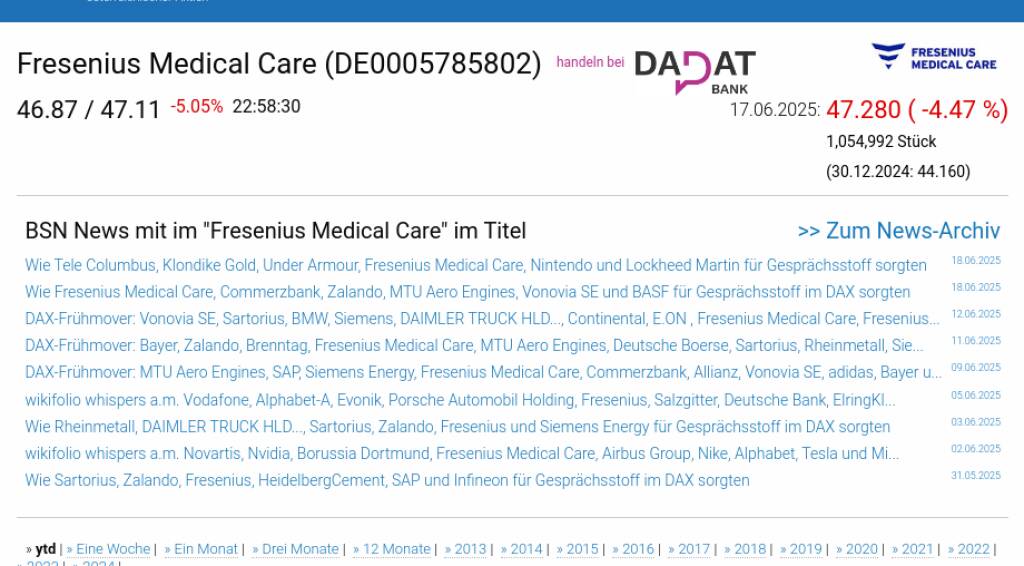The image size is (1024, 566).
Task: Select the ytd time period
Action: 45,549
